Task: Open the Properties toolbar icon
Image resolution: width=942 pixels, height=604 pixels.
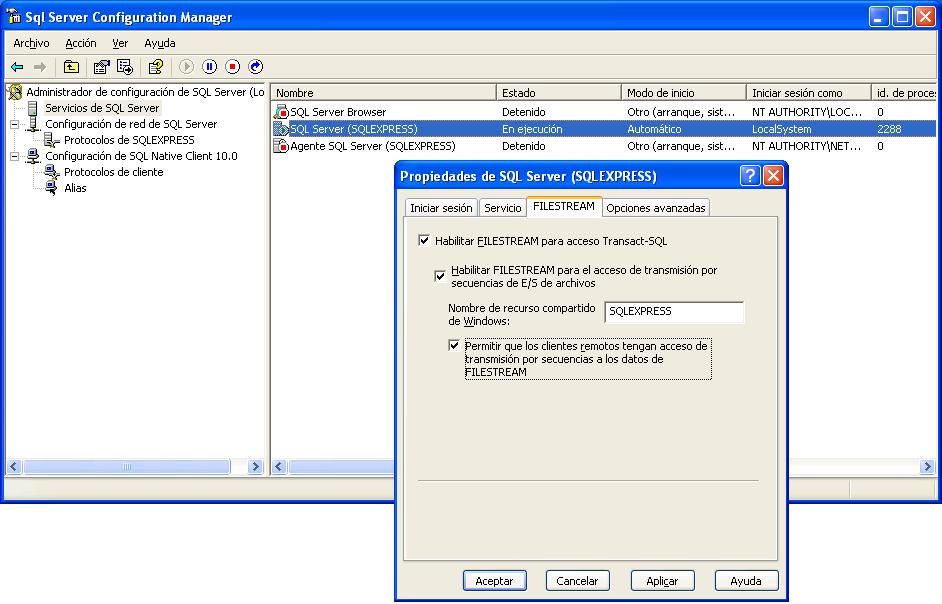Action: [102, 67]
